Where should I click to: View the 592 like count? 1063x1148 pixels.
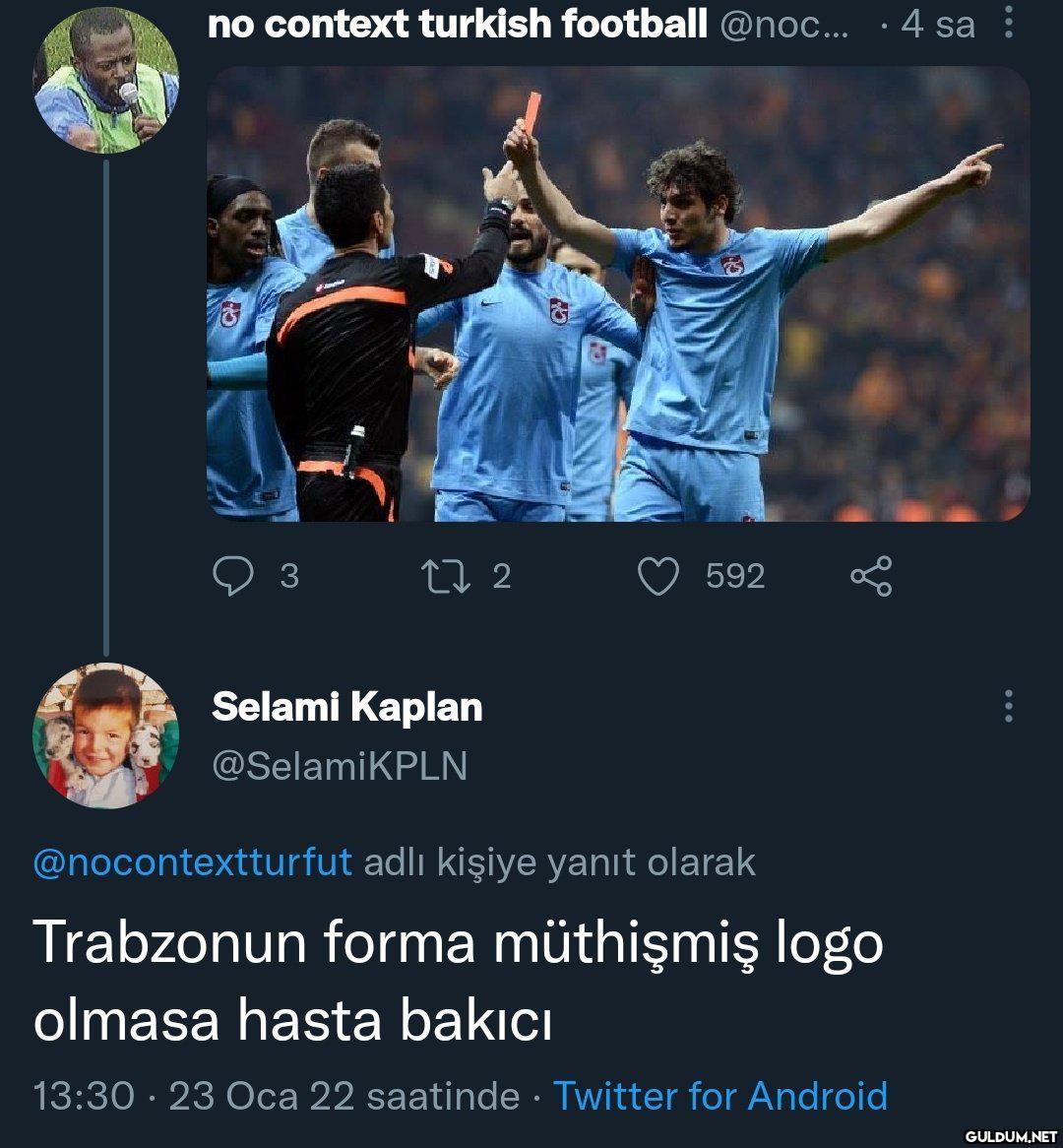click(x=735, y=576)
